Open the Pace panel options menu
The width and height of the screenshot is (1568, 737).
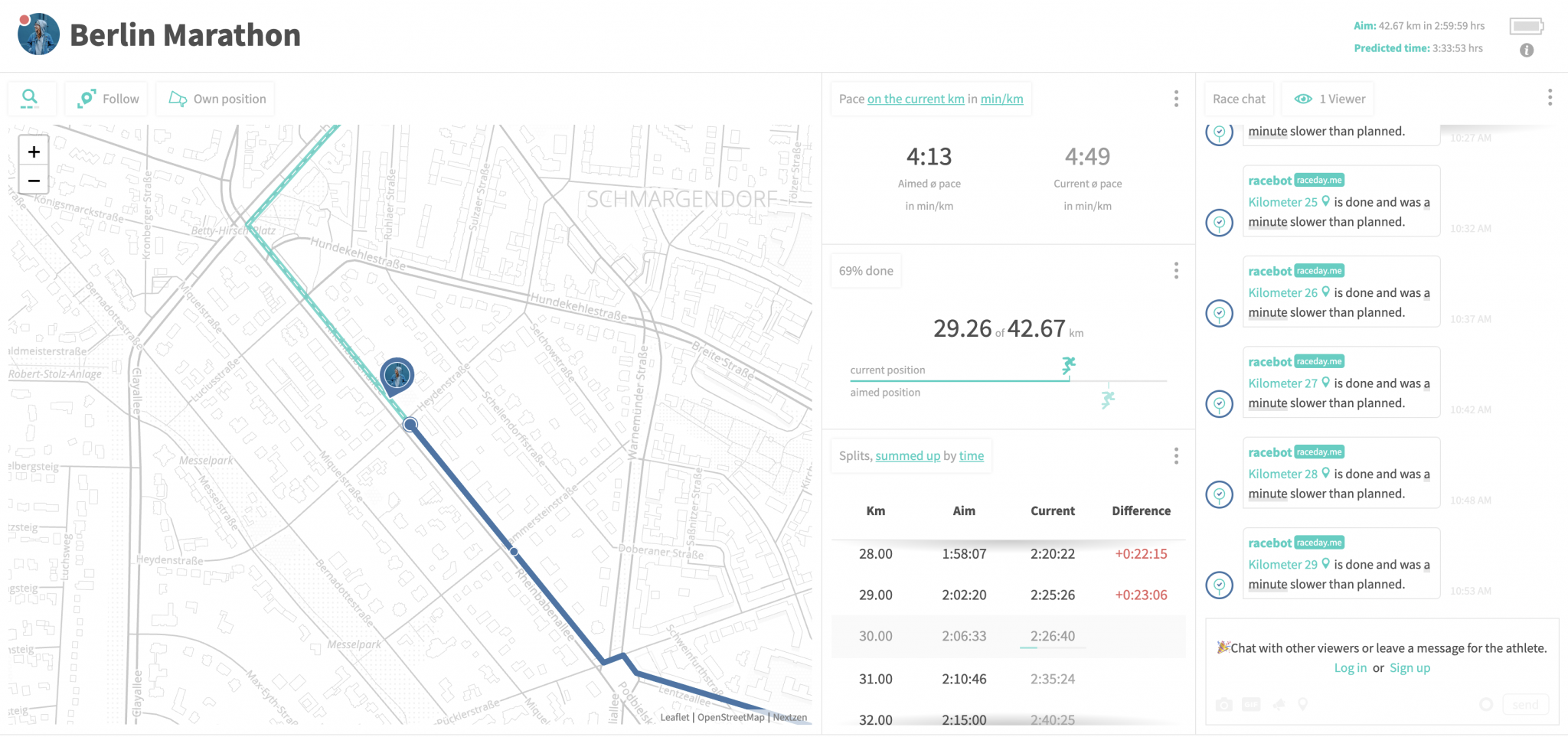point(1176,99)
